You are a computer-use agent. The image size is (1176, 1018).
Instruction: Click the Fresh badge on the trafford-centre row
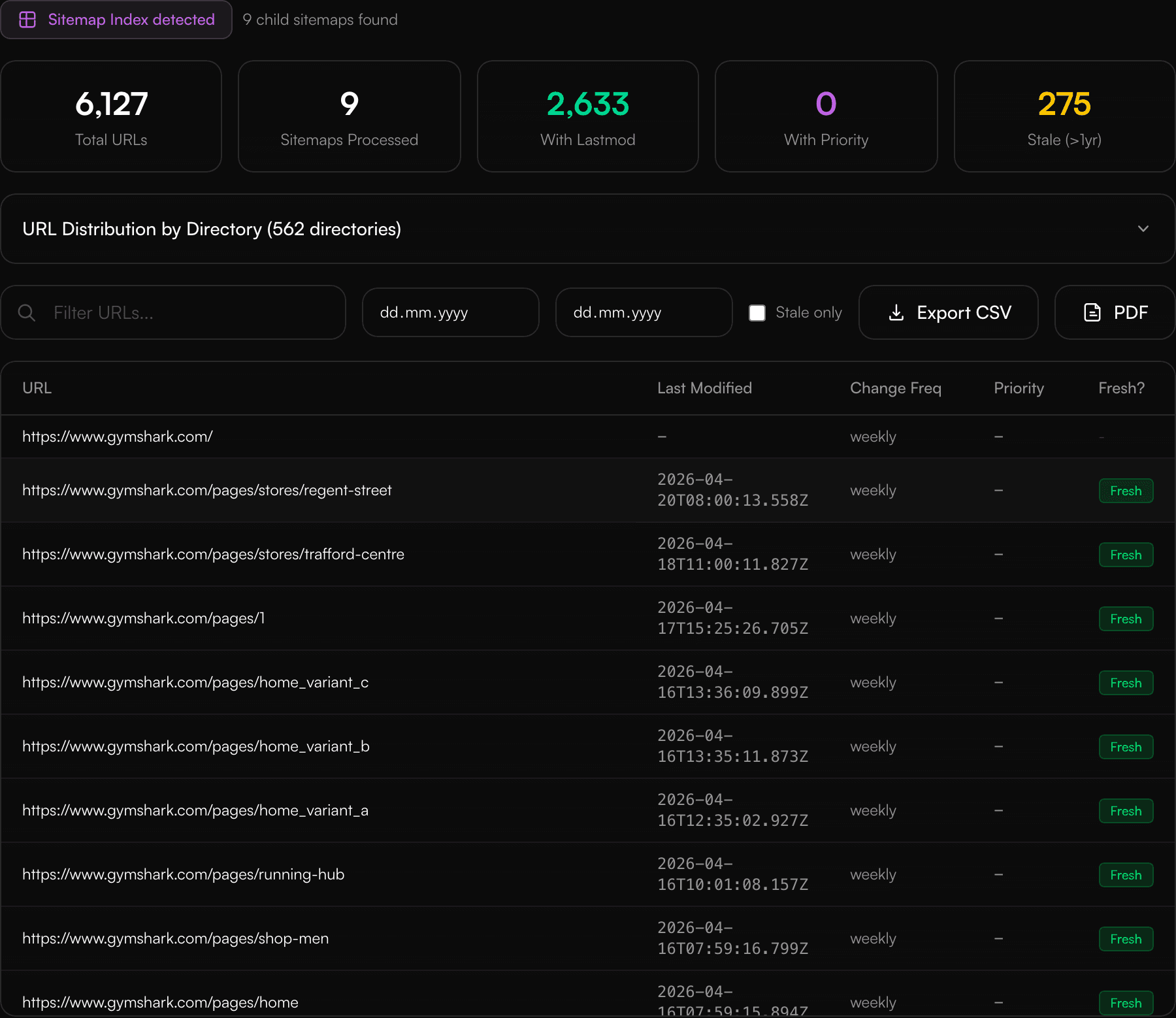point(1126,554)
